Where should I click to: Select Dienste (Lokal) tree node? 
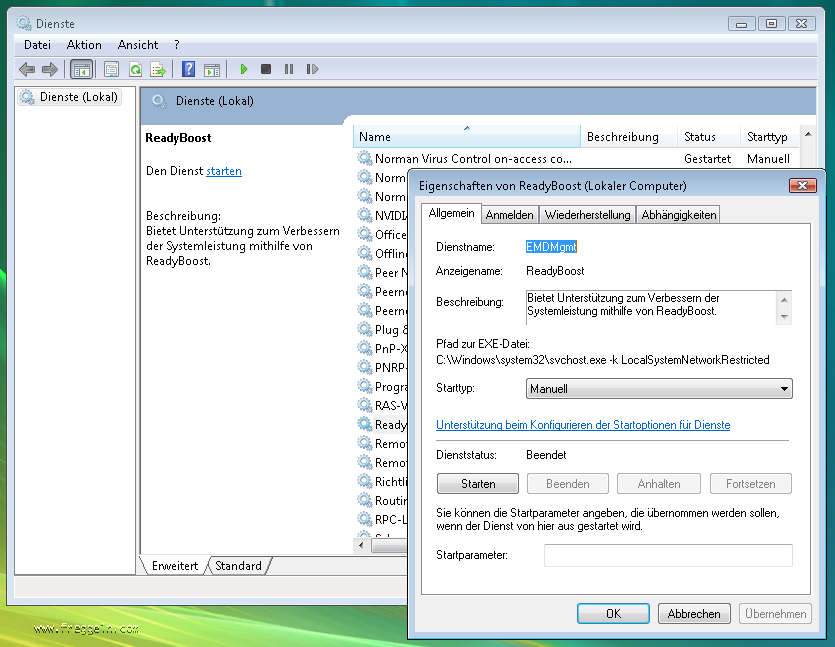(69, 97)
